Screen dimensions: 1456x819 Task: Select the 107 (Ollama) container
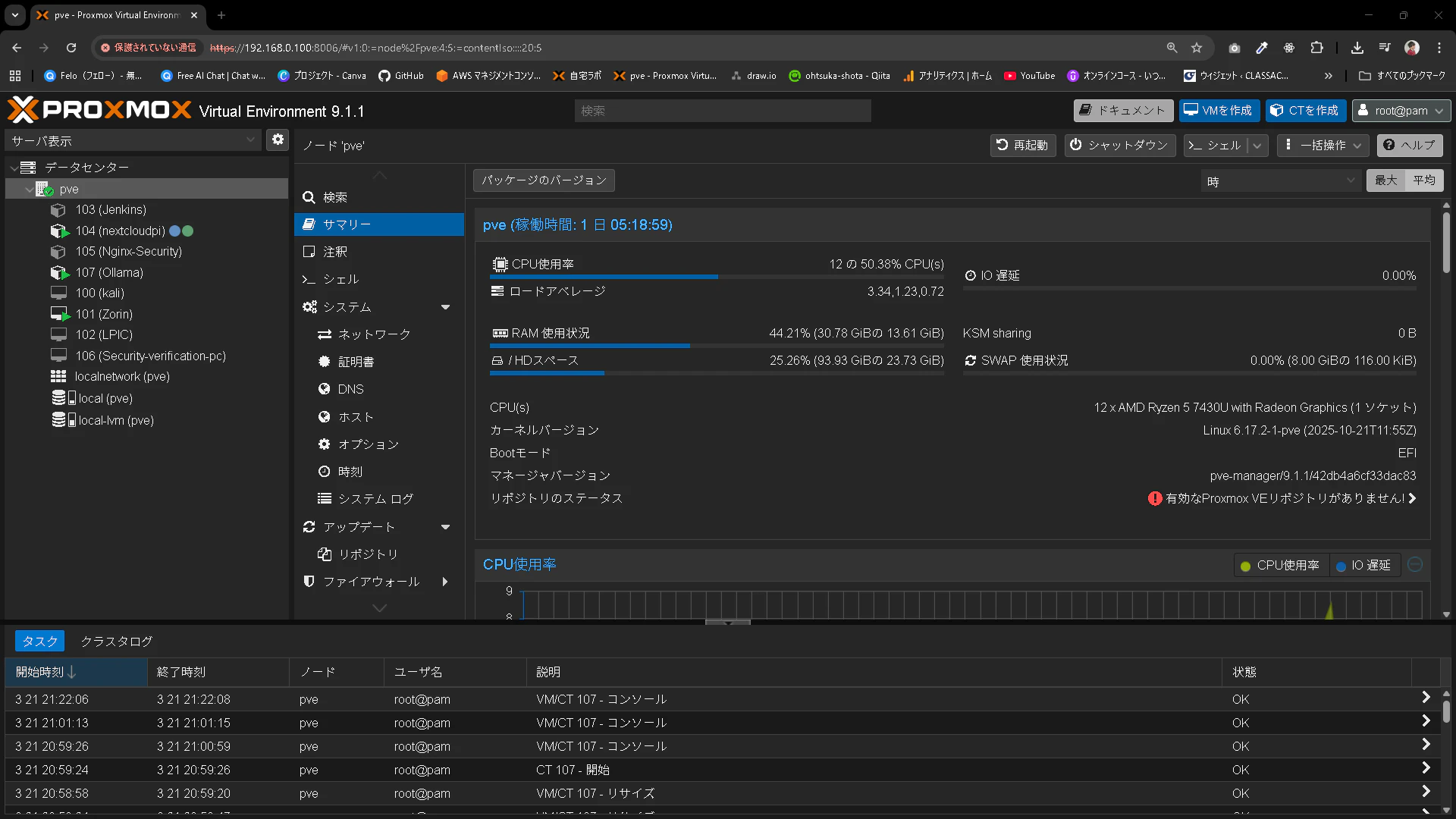(109, 272)
